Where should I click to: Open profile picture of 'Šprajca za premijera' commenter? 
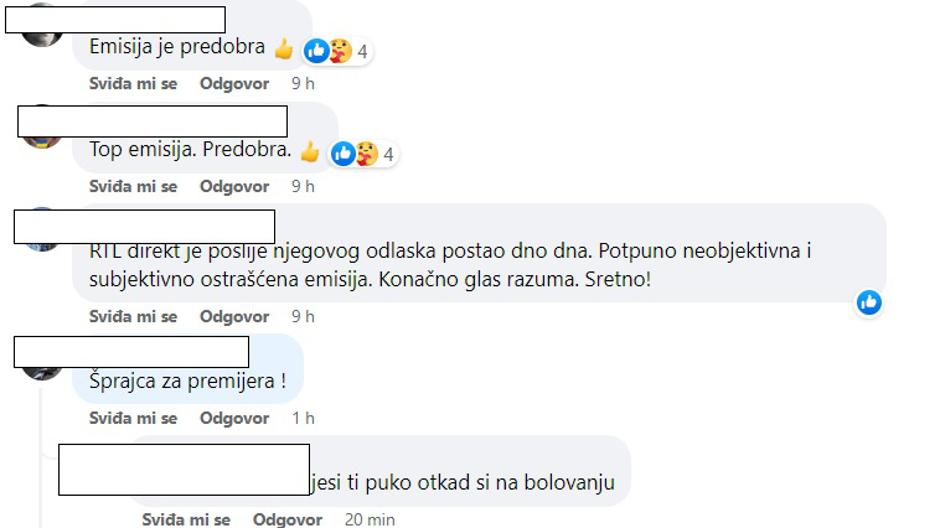(x=41, y=372)
